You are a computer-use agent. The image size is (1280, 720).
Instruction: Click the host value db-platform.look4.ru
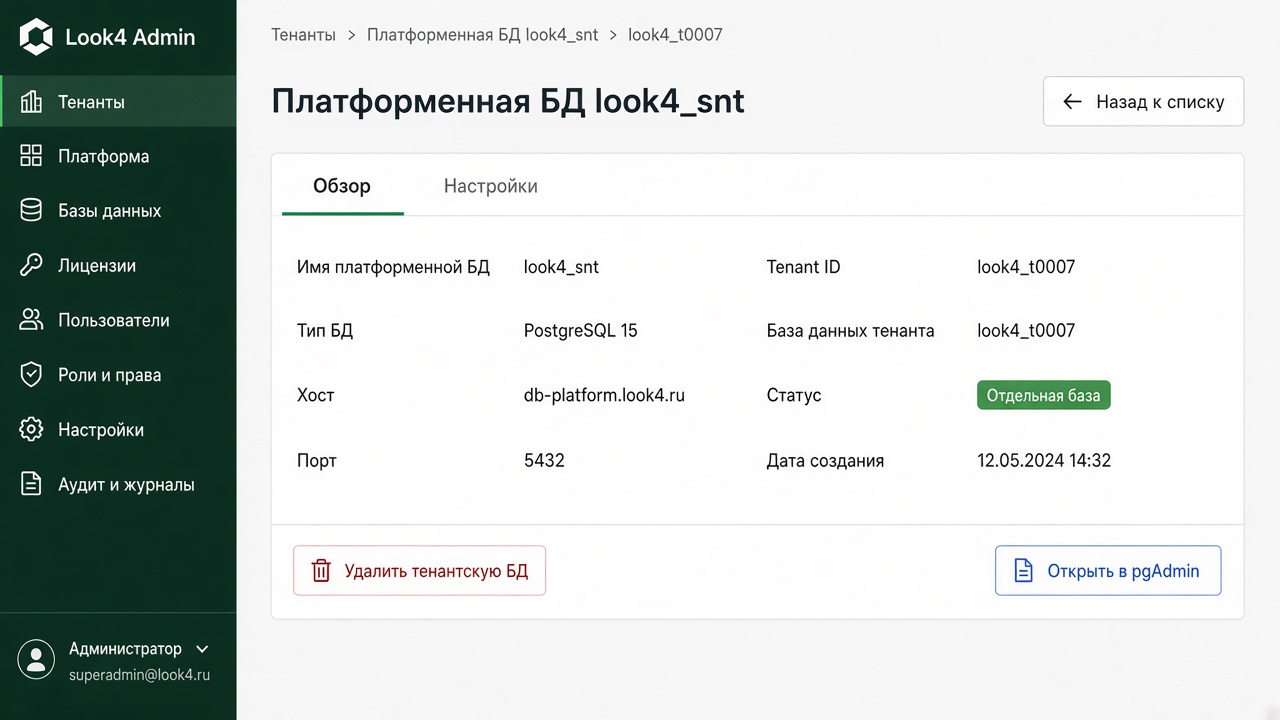(604, 395)
